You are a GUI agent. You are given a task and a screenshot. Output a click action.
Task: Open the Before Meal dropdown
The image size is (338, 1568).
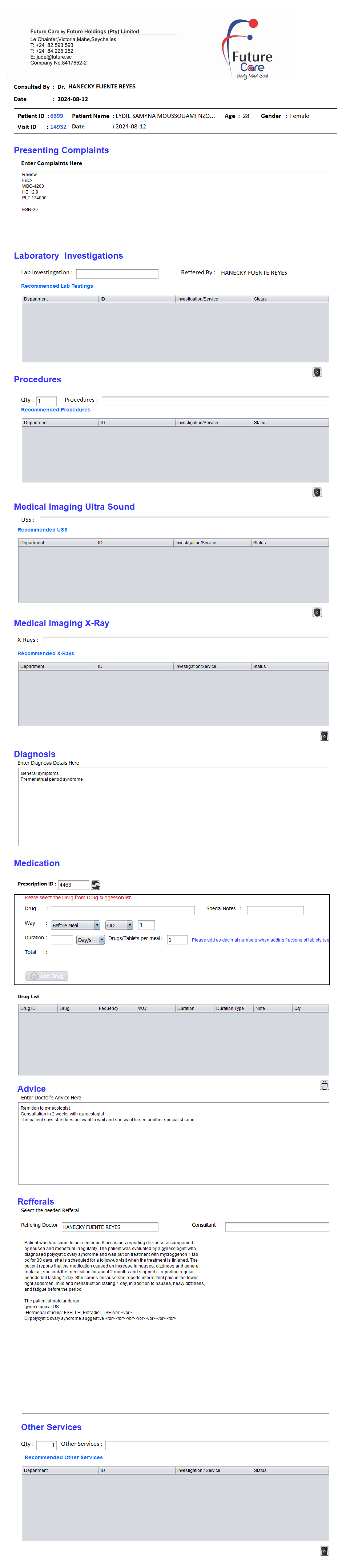75,924
